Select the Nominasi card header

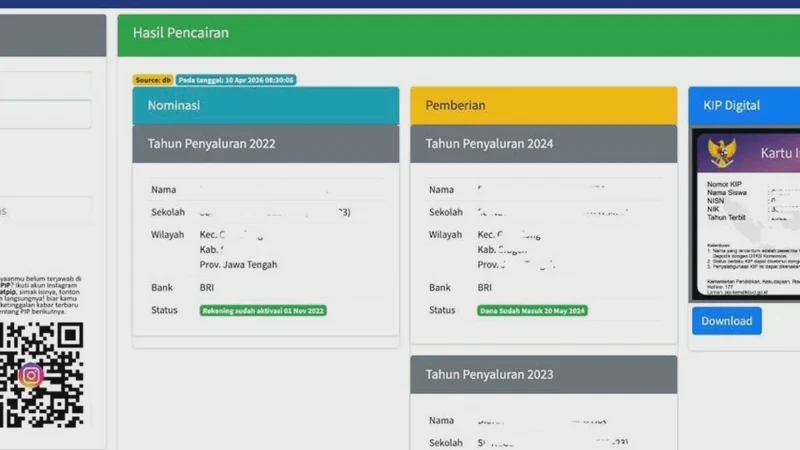click(266, 106)
